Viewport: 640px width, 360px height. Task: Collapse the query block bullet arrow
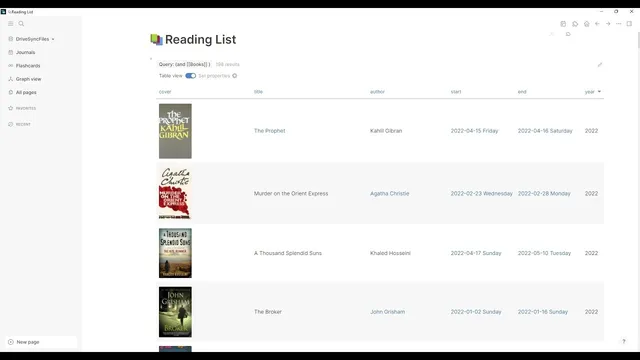(151, 59)
